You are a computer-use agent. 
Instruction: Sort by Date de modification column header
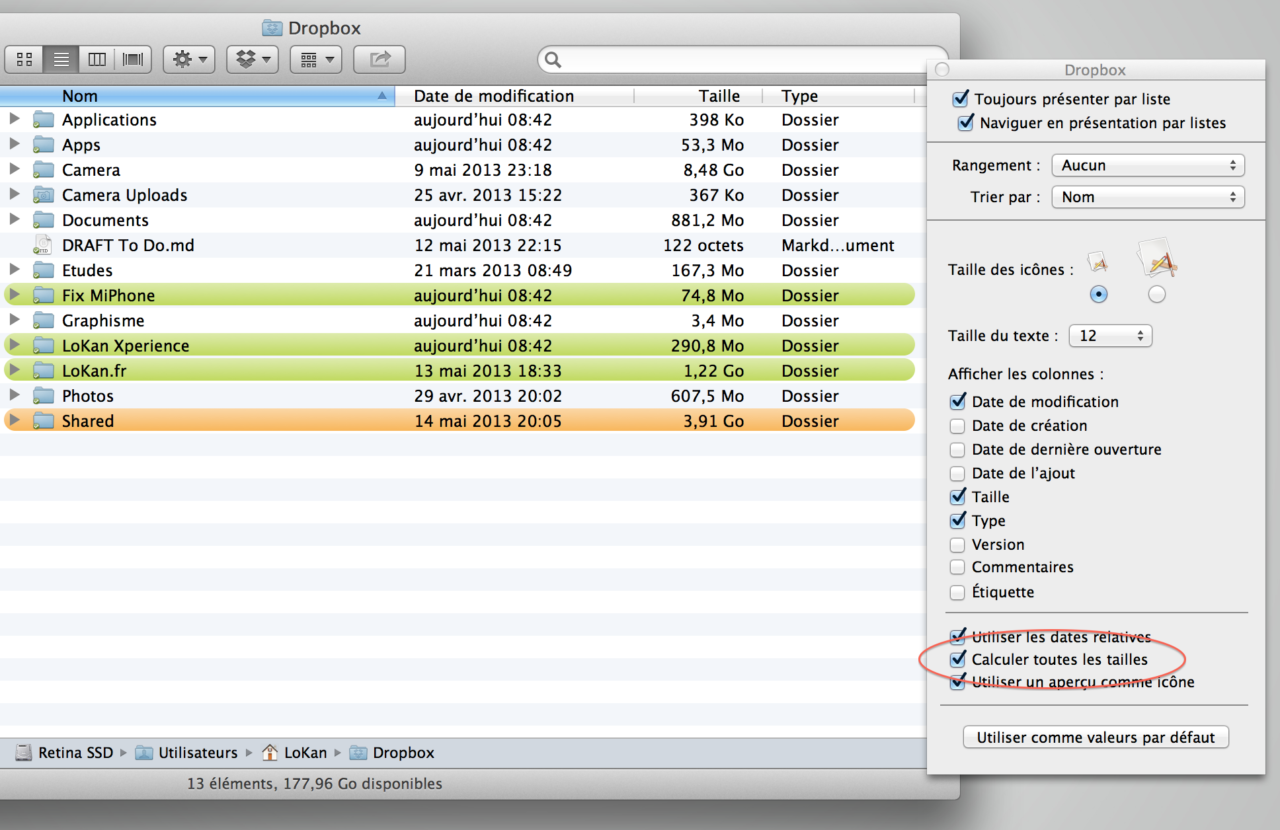click(x=494, y=96)
